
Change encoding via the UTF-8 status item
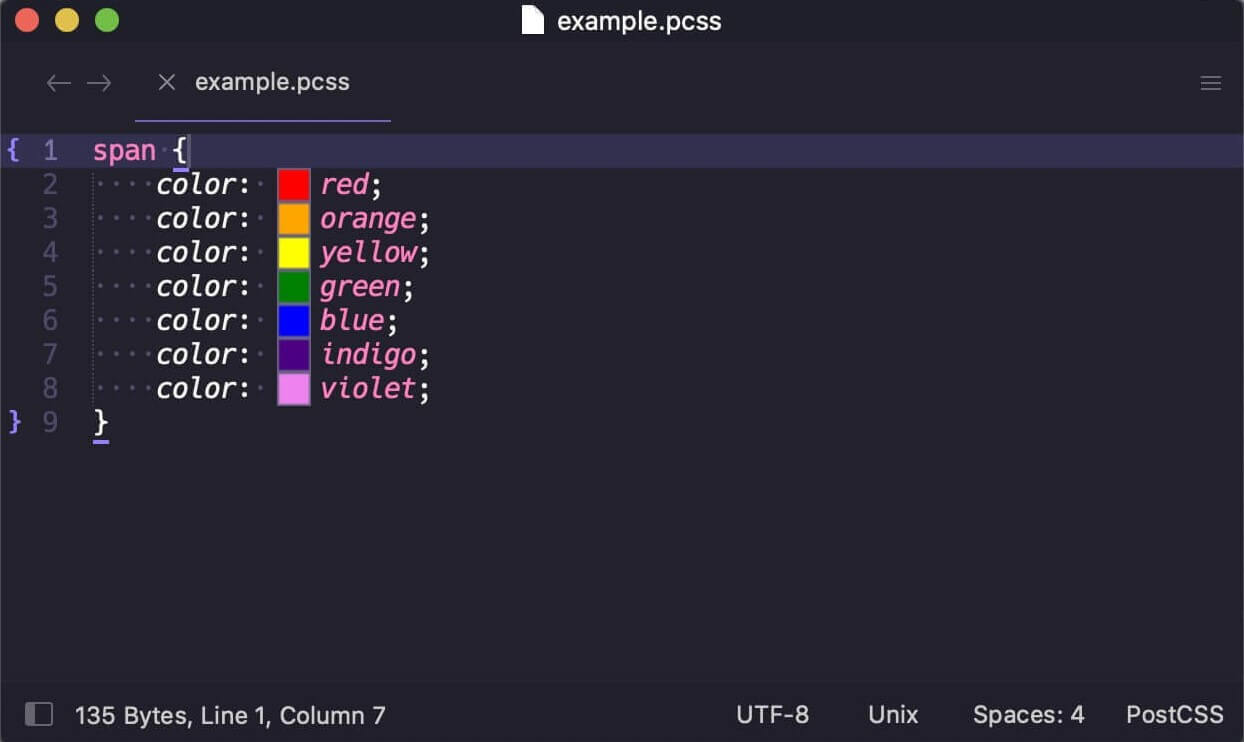(x=773, y=714)
